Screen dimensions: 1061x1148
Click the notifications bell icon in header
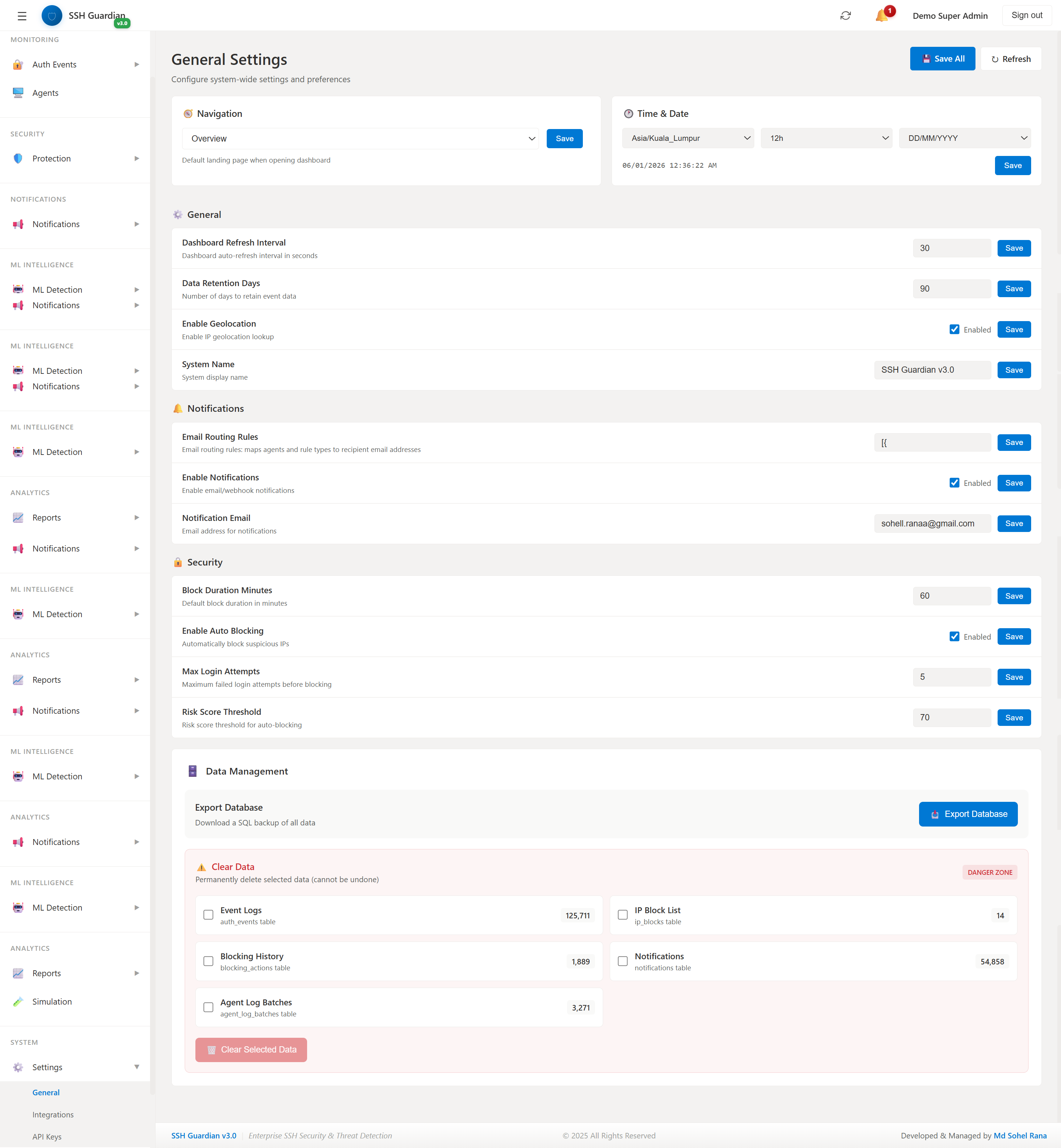(883, 15)
